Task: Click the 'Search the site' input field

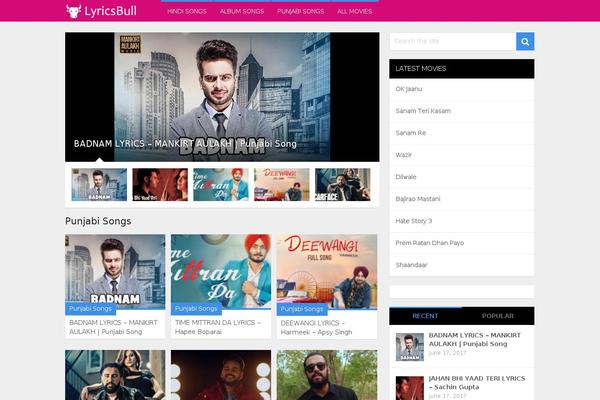Action: pyautogui.click(x=453, y=41)
